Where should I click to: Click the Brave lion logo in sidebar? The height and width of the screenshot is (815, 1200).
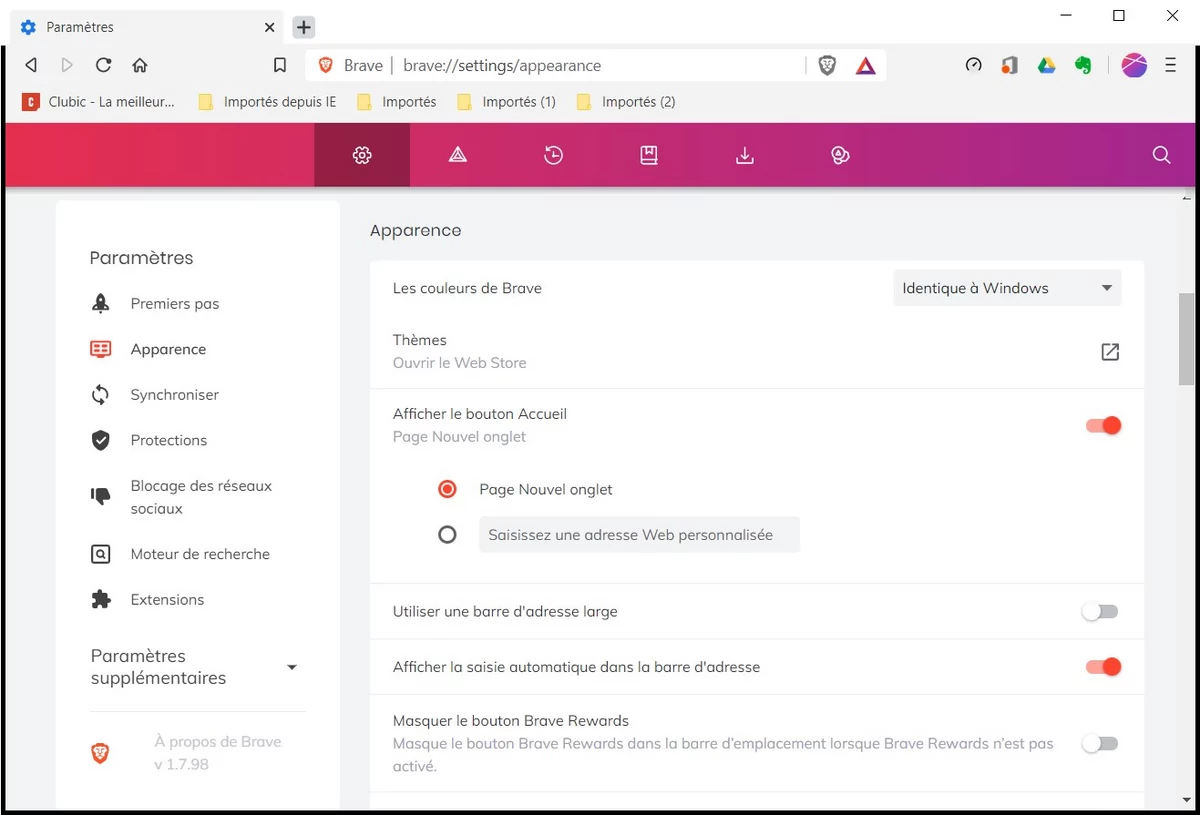click(x=101, y=753)
